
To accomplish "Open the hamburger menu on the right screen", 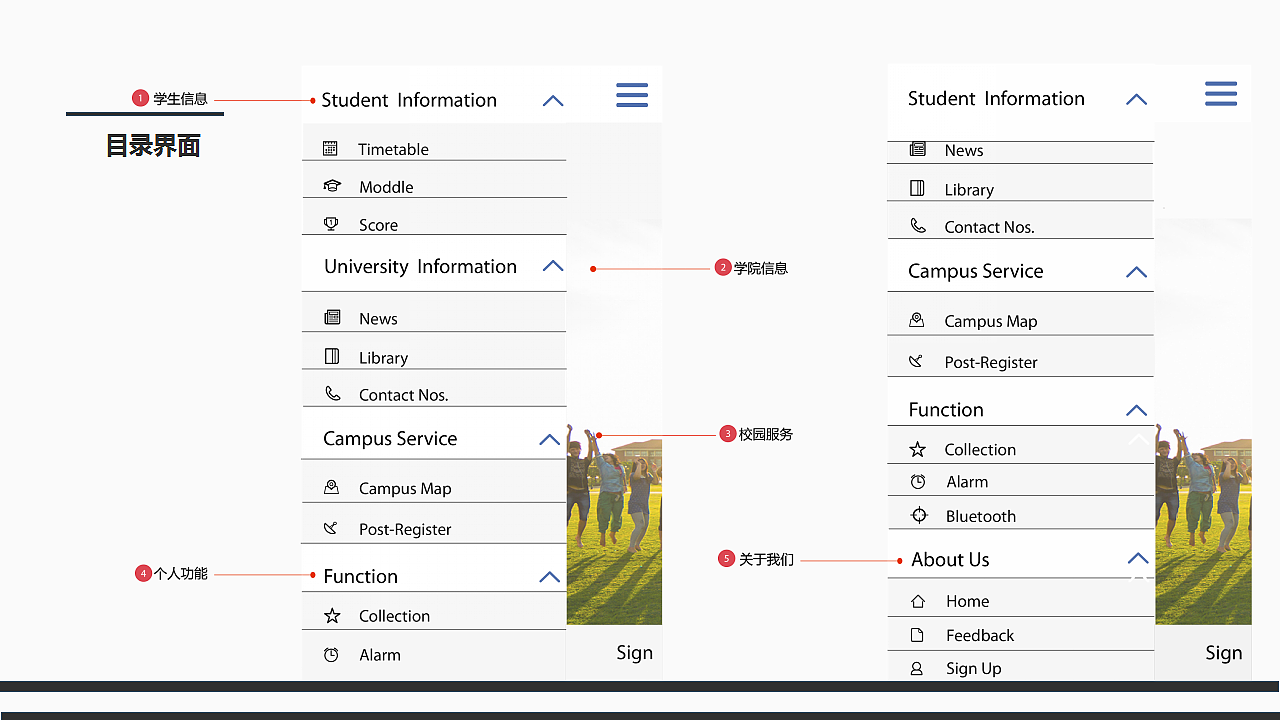I will click(x=1221, y=93).
